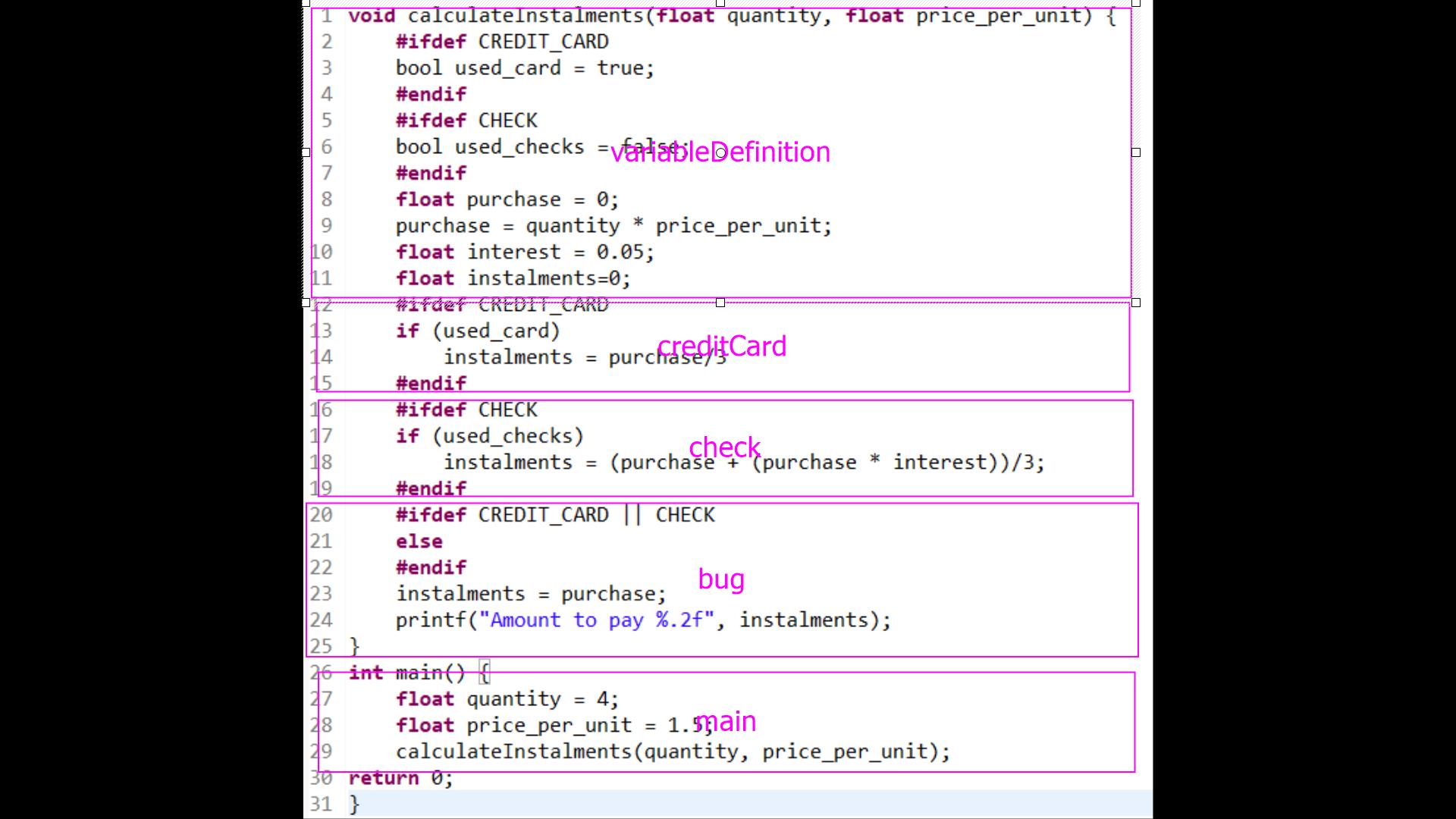The width and height of the screenshot is (1456, 819).
Task: Select the bug region label
Action: coord(720,579)
